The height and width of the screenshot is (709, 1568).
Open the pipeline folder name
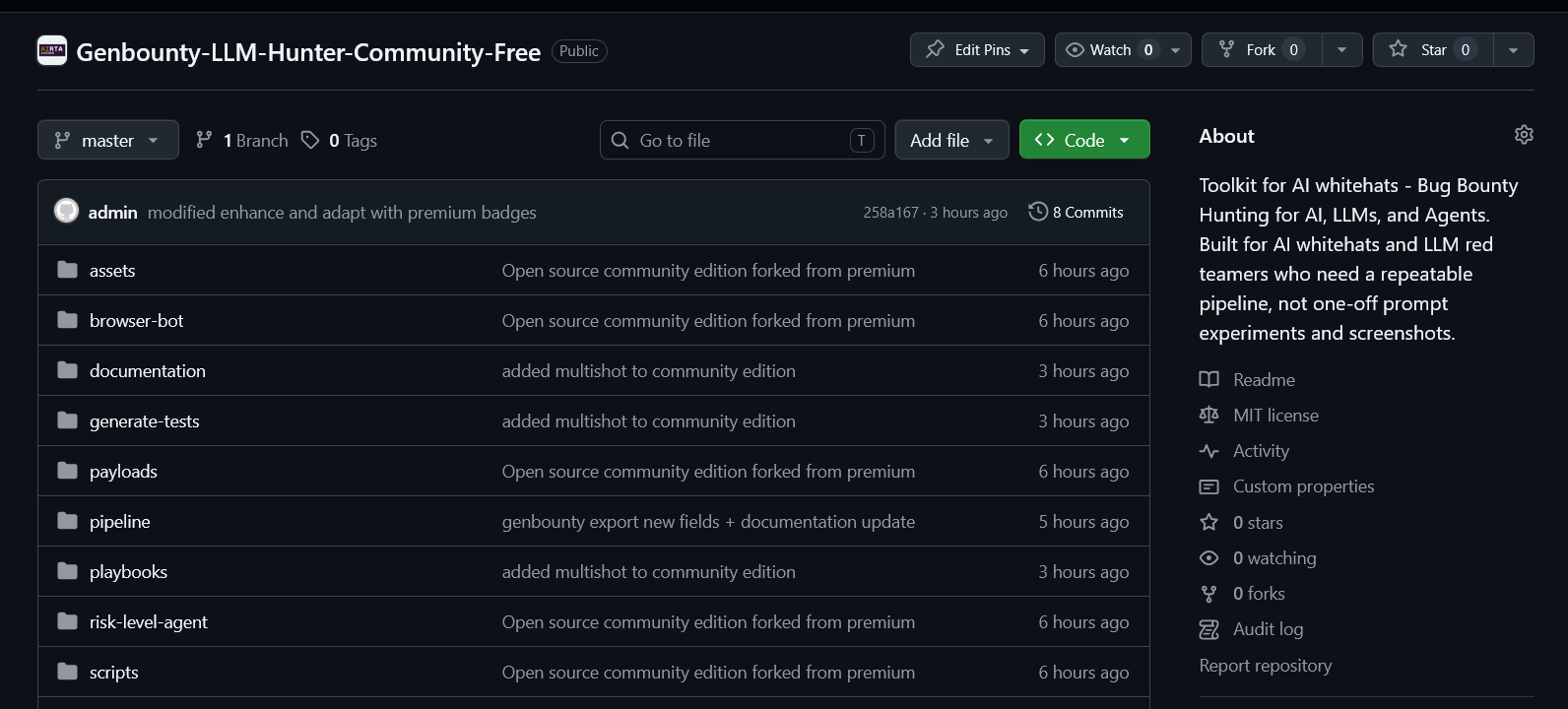119,521
